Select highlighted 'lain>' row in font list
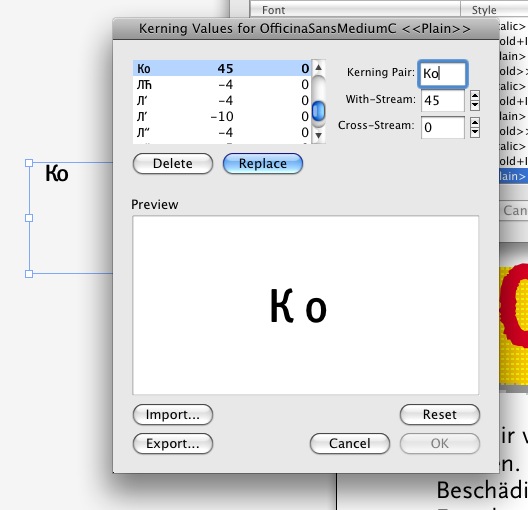Viewport: 528px width, 510px height. [x=514, y=176]
